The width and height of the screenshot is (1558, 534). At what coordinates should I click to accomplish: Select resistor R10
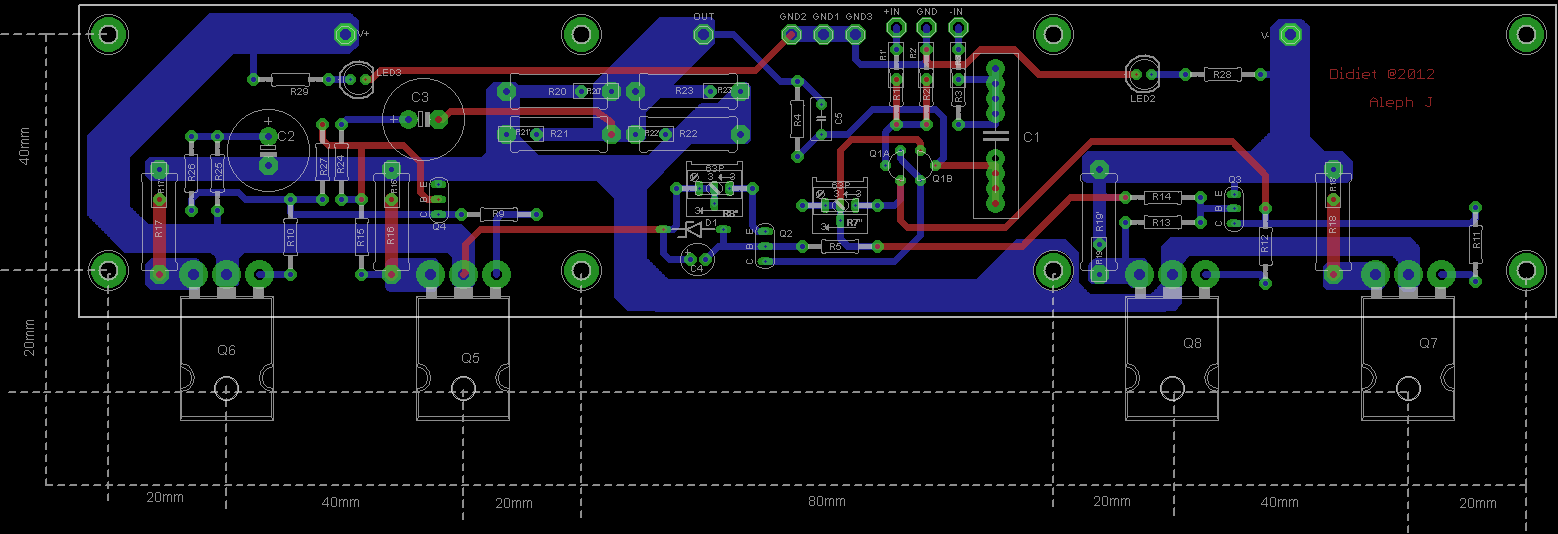290,236
